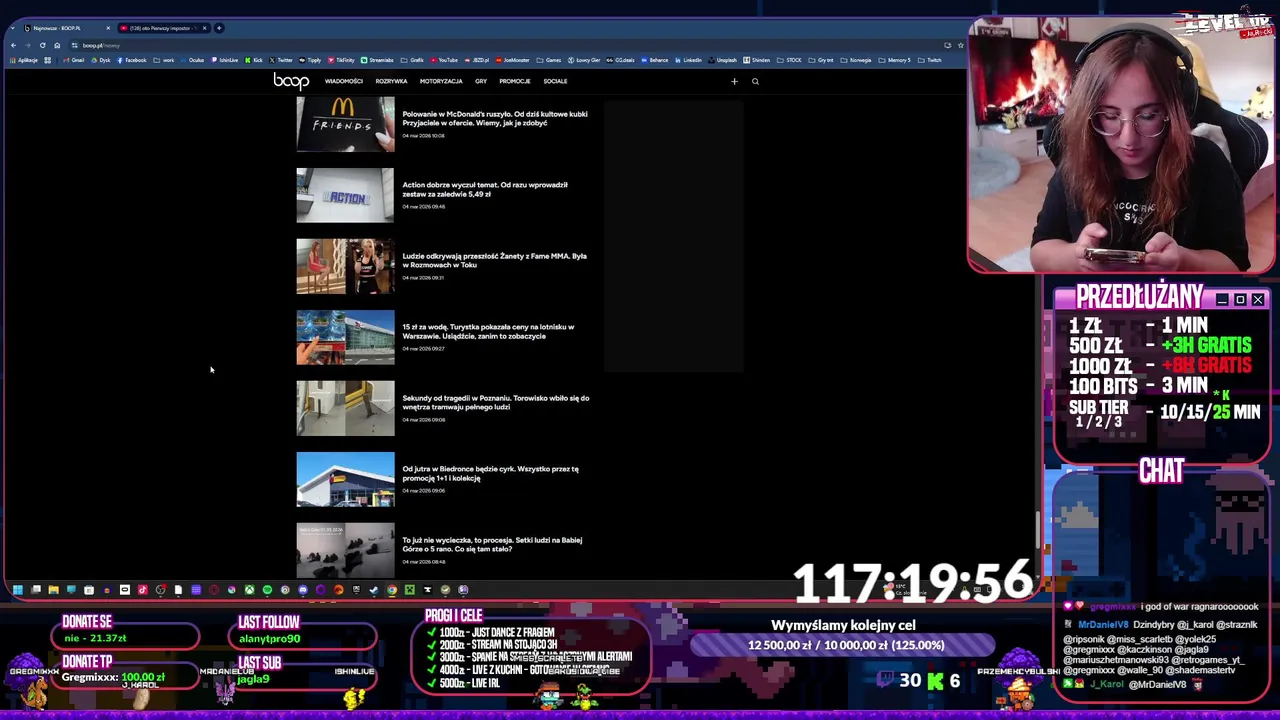Open the 15 zł za wodę article
The width and height of the screenshot is (1280, 720).
click(x=488, y=331)
